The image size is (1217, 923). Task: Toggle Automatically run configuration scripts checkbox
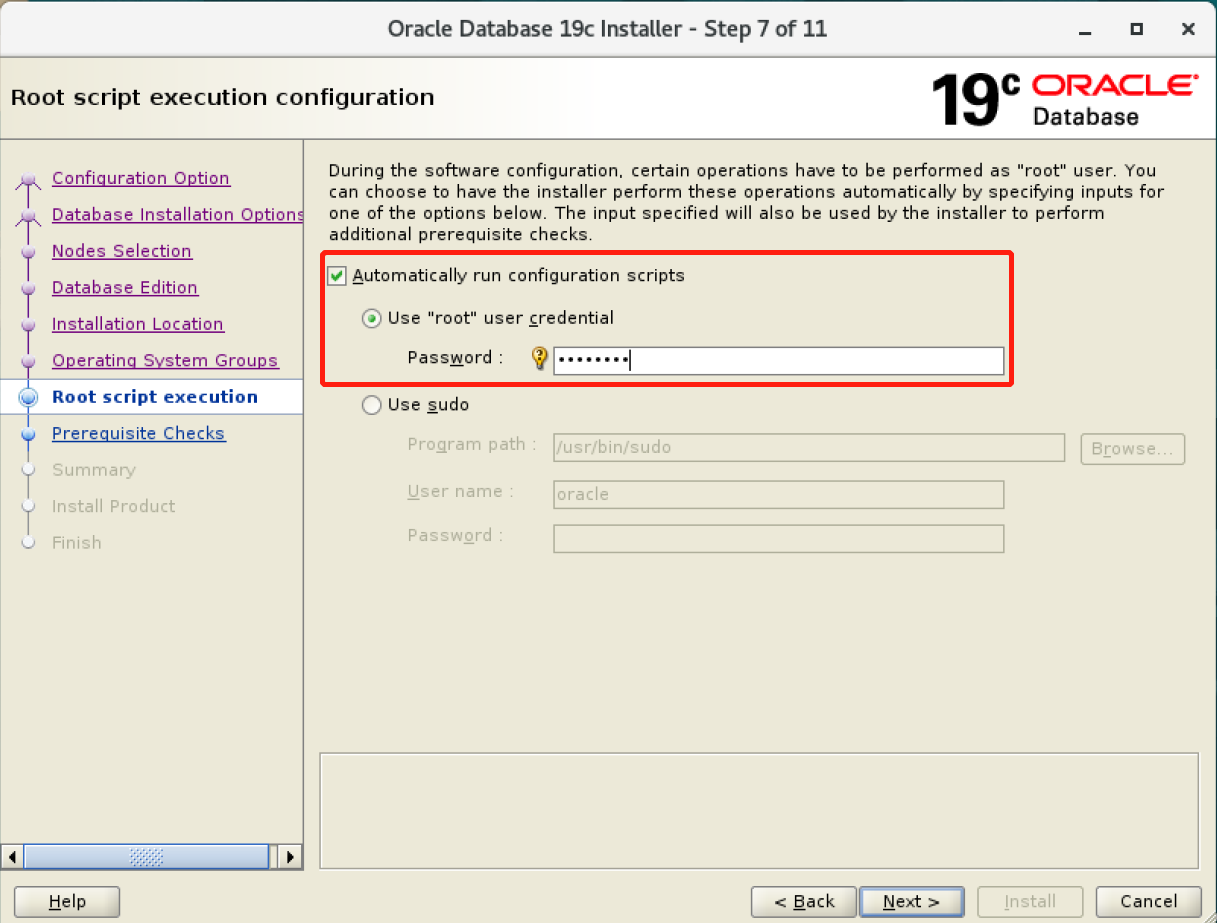point(337,275)
